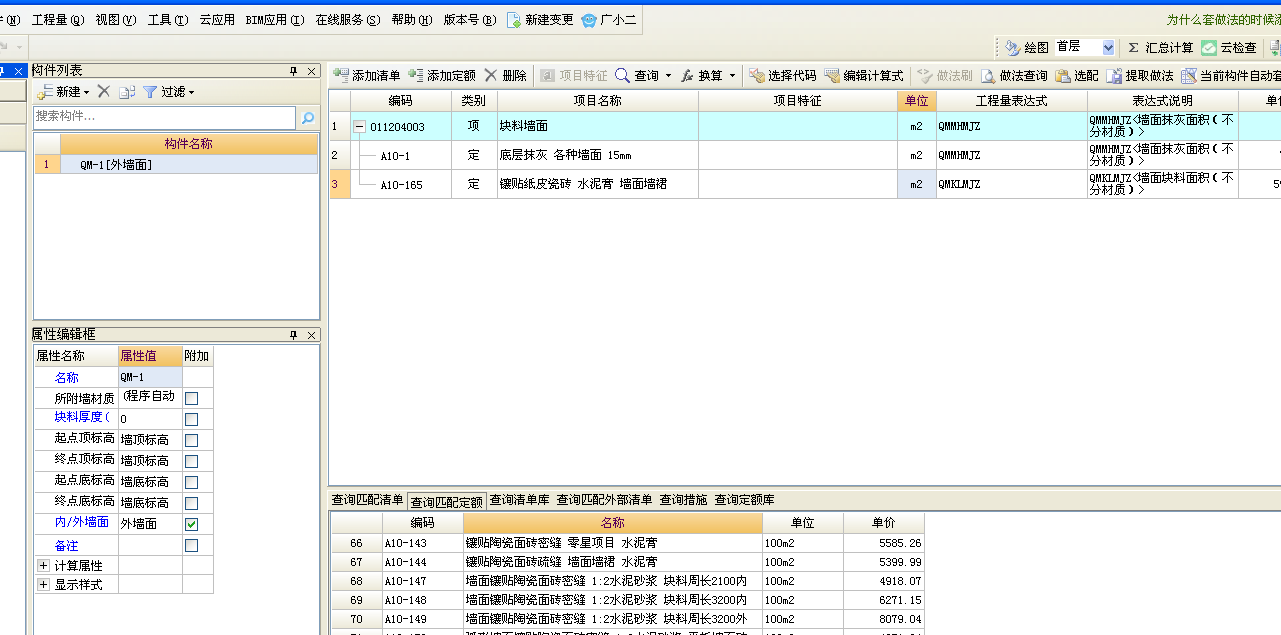This screenshot has height=635, width=1281.
Task: Switch to 查询匹配清单 tab
Action: point(368,500)
